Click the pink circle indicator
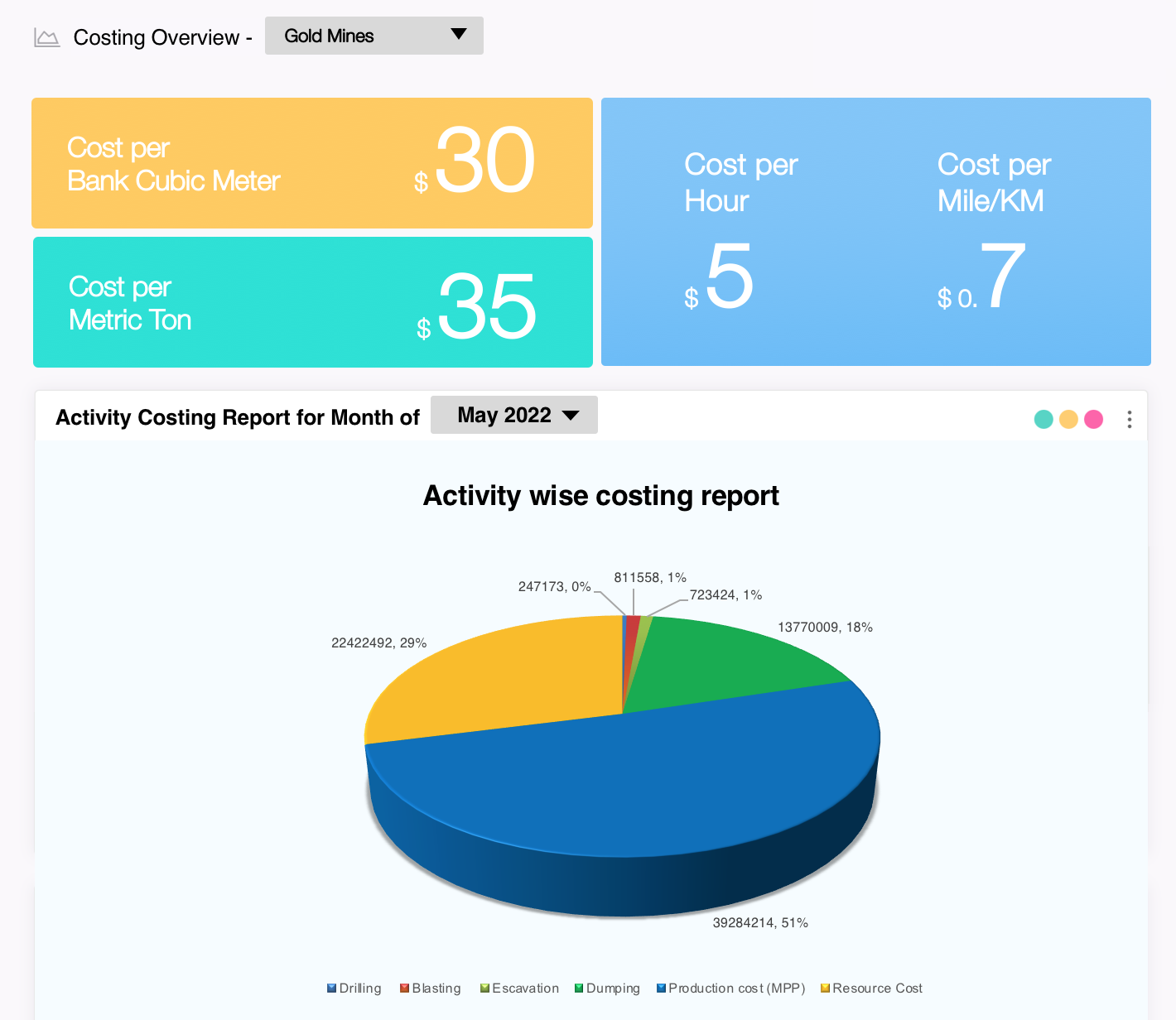Screen dimensions: 1176x1020 [x=1093, y=420]
